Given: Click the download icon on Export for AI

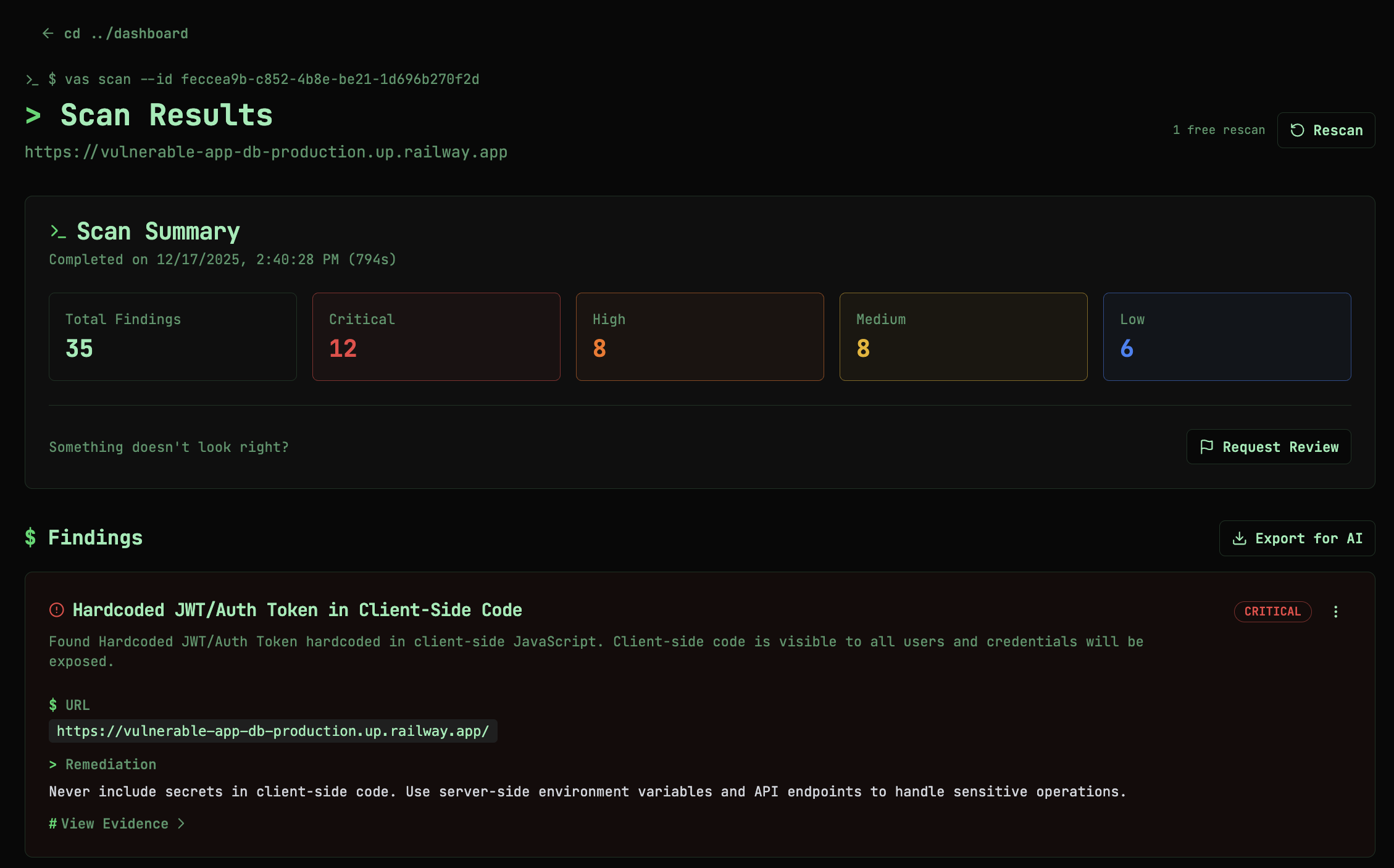Looking at the screenshot, I should pyautogui.click(x=1238, y=538).
